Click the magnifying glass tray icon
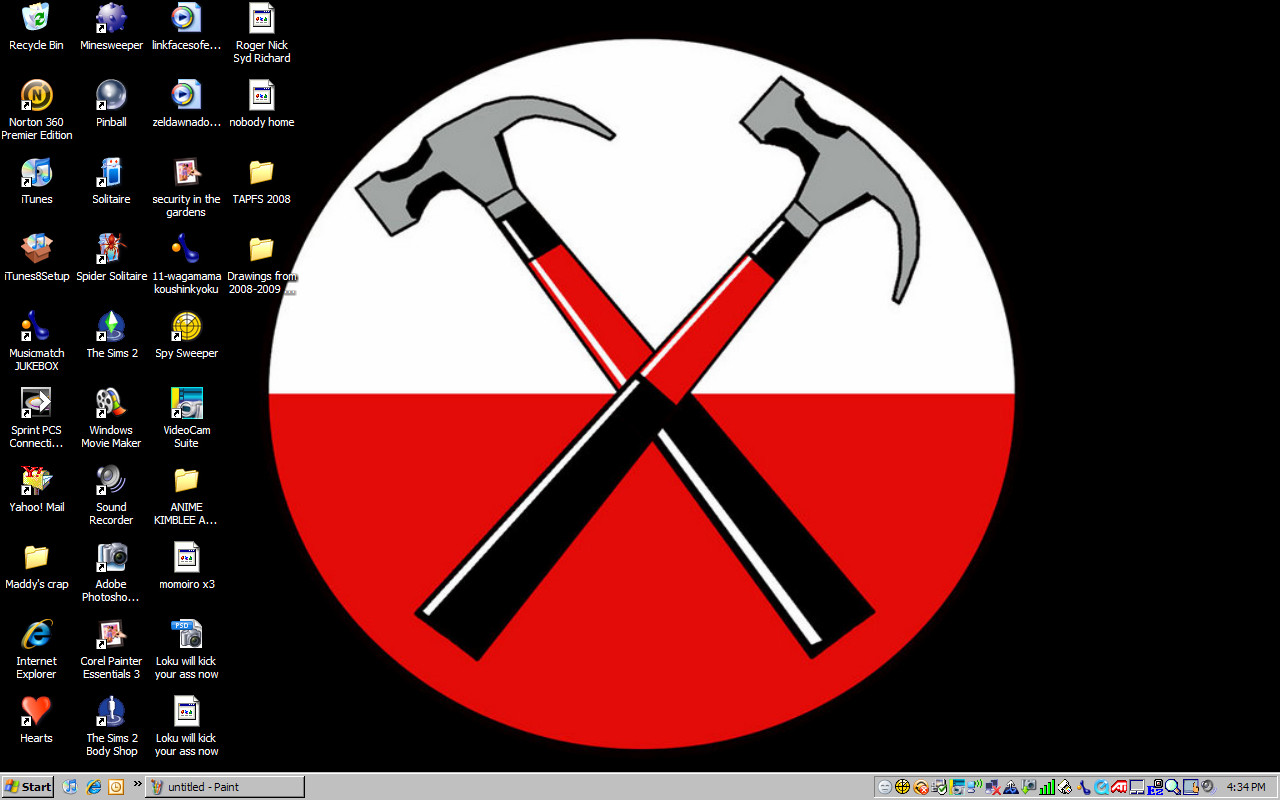The height and width of the screenshot is (800, 1280). [1173, 787]
